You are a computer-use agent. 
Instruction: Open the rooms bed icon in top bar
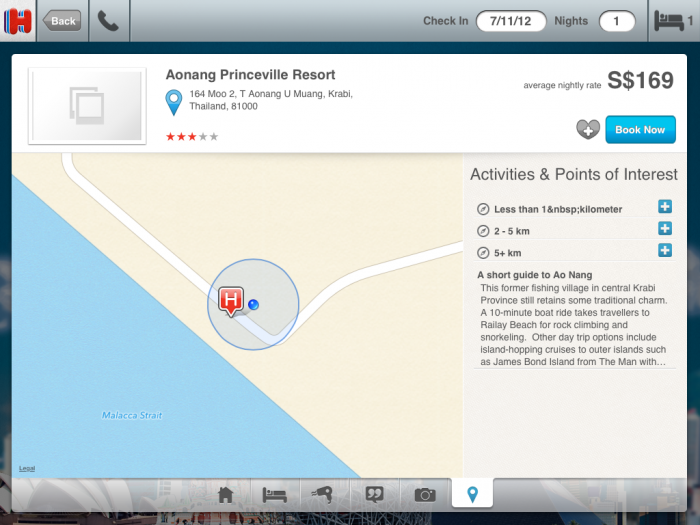(x=671, y=20)
